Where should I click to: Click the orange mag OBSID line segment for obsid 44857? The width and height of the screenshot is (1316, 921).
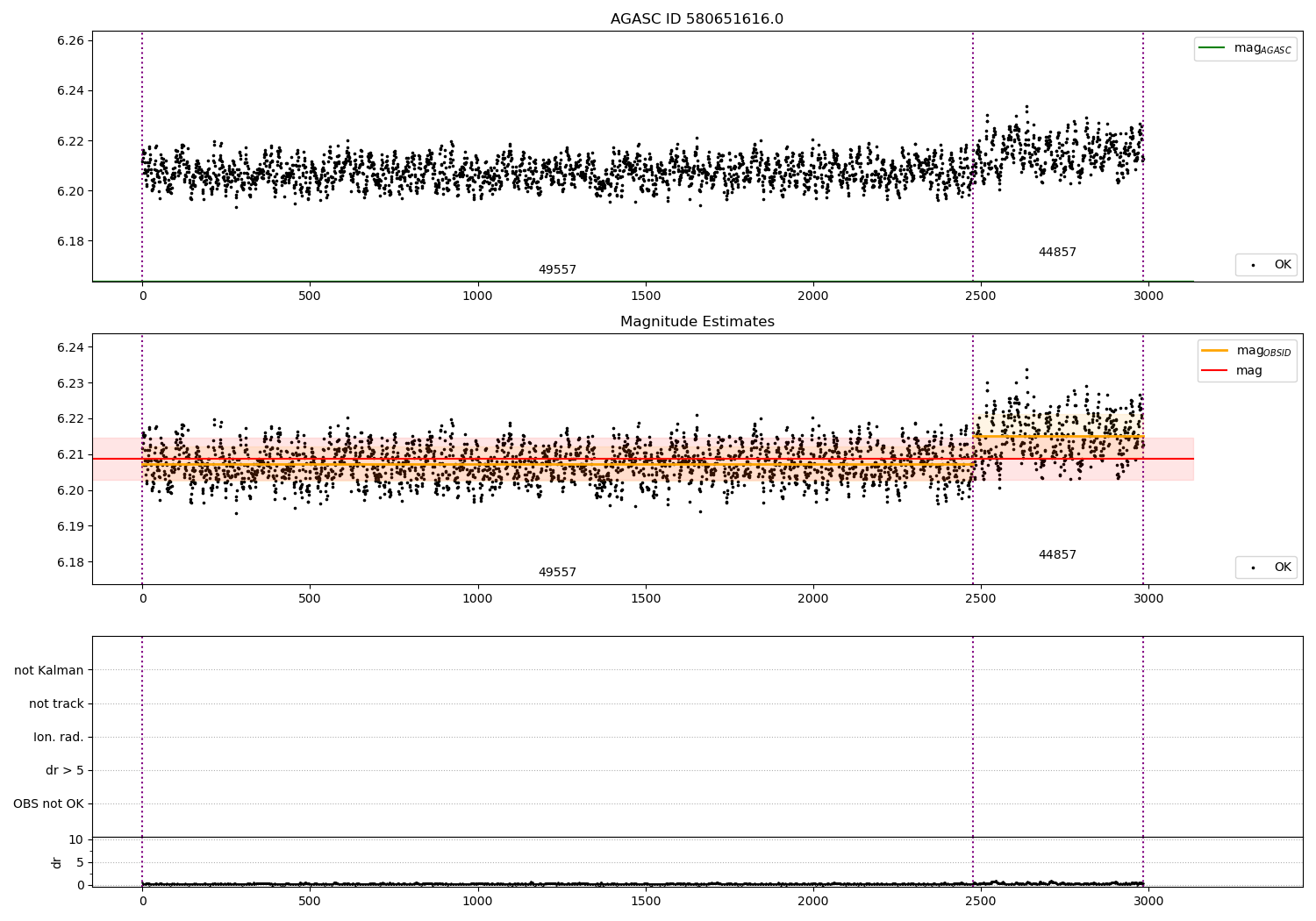1058,436
